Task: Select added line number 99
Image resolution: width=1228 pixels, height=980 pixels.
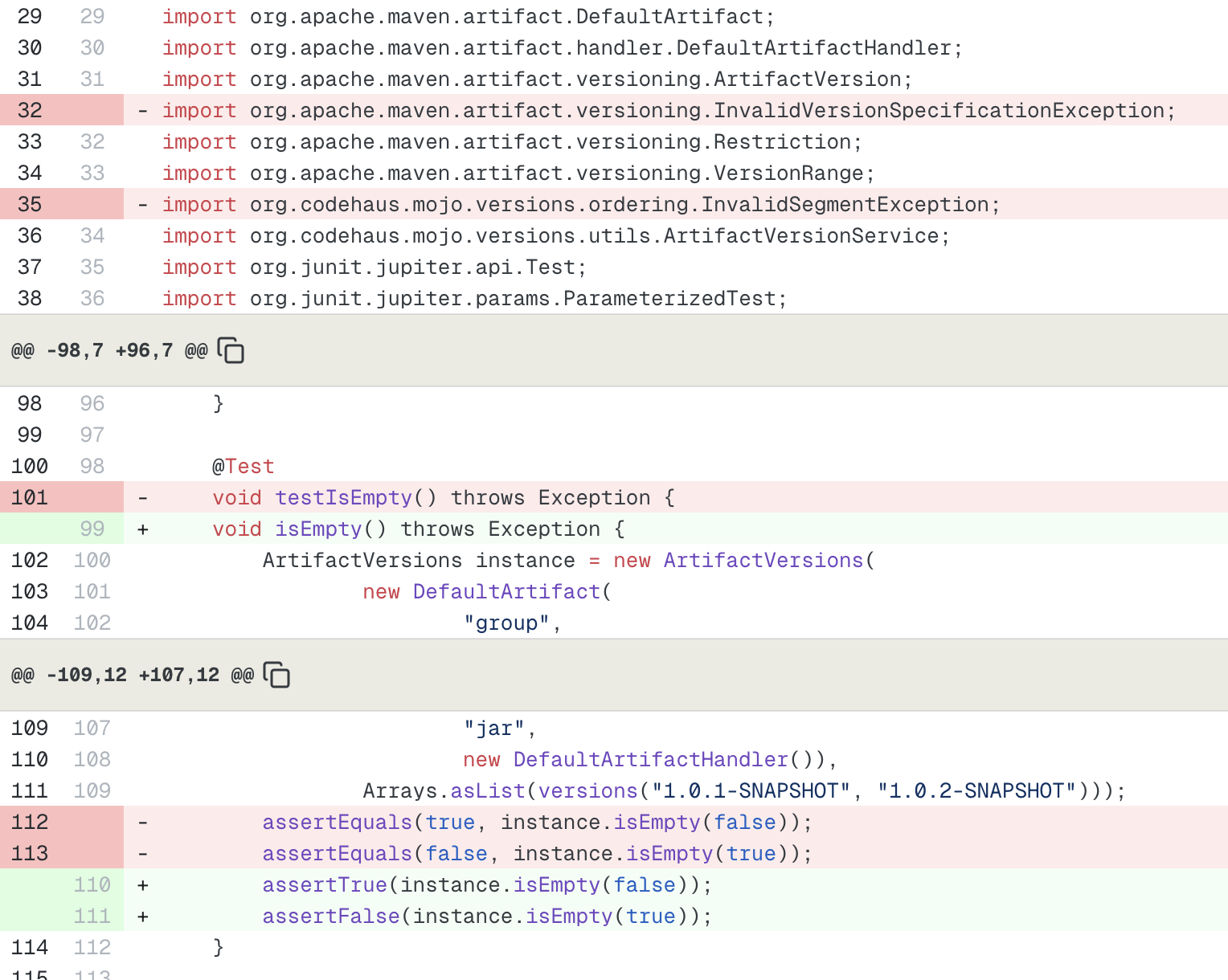Action: tap(92, 529)
